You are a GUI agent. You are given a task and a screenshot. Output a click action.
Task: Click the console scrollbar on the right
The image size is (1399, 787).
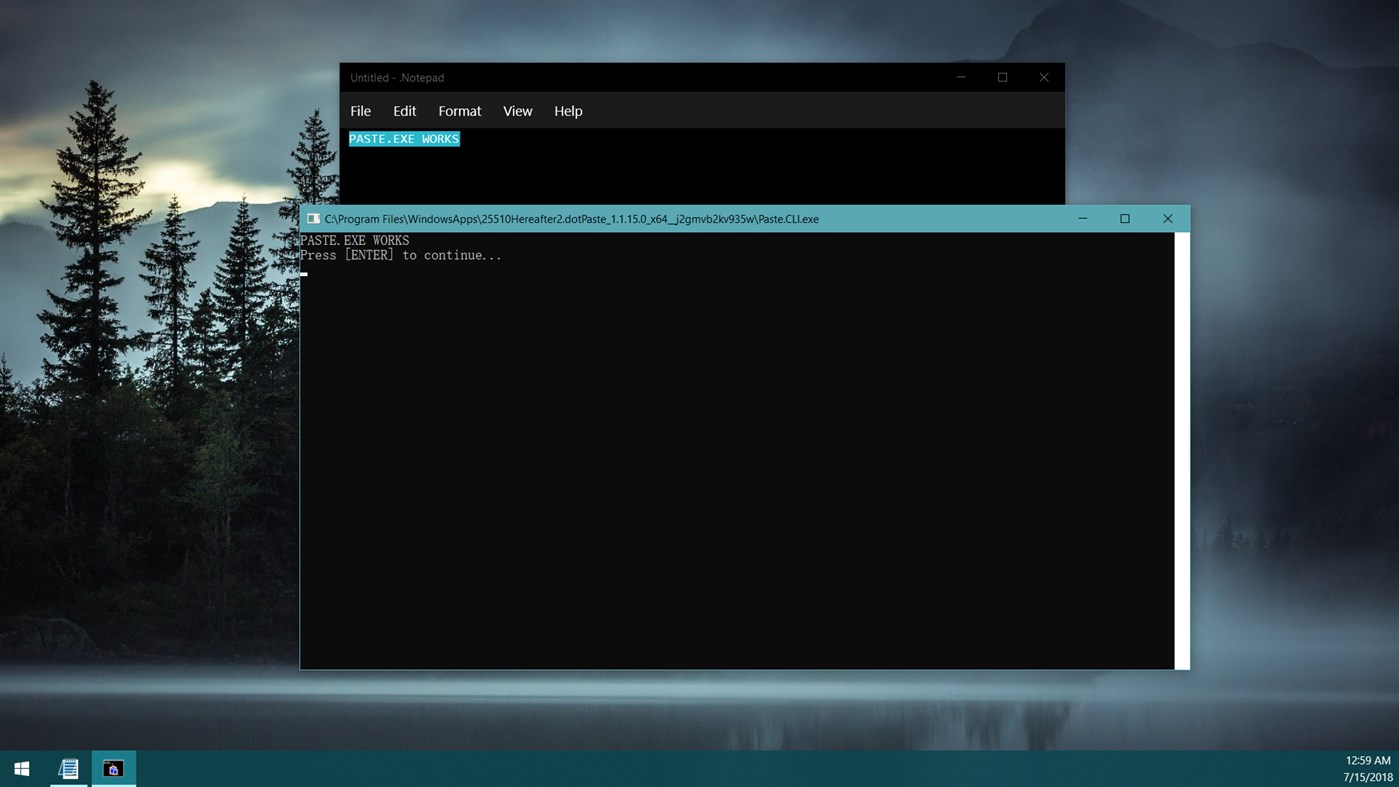(x=1181, y=450)
